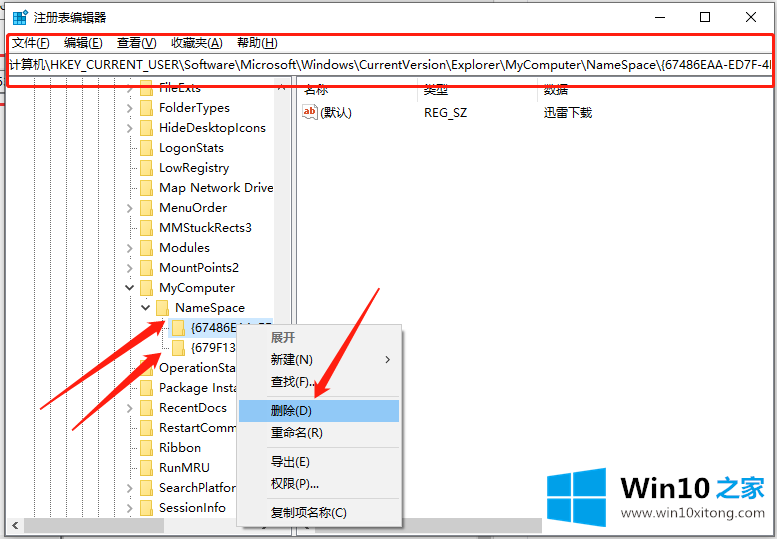Click the Registry Editor title bar icon
The image size is (777, 539).
click(20, 17)
